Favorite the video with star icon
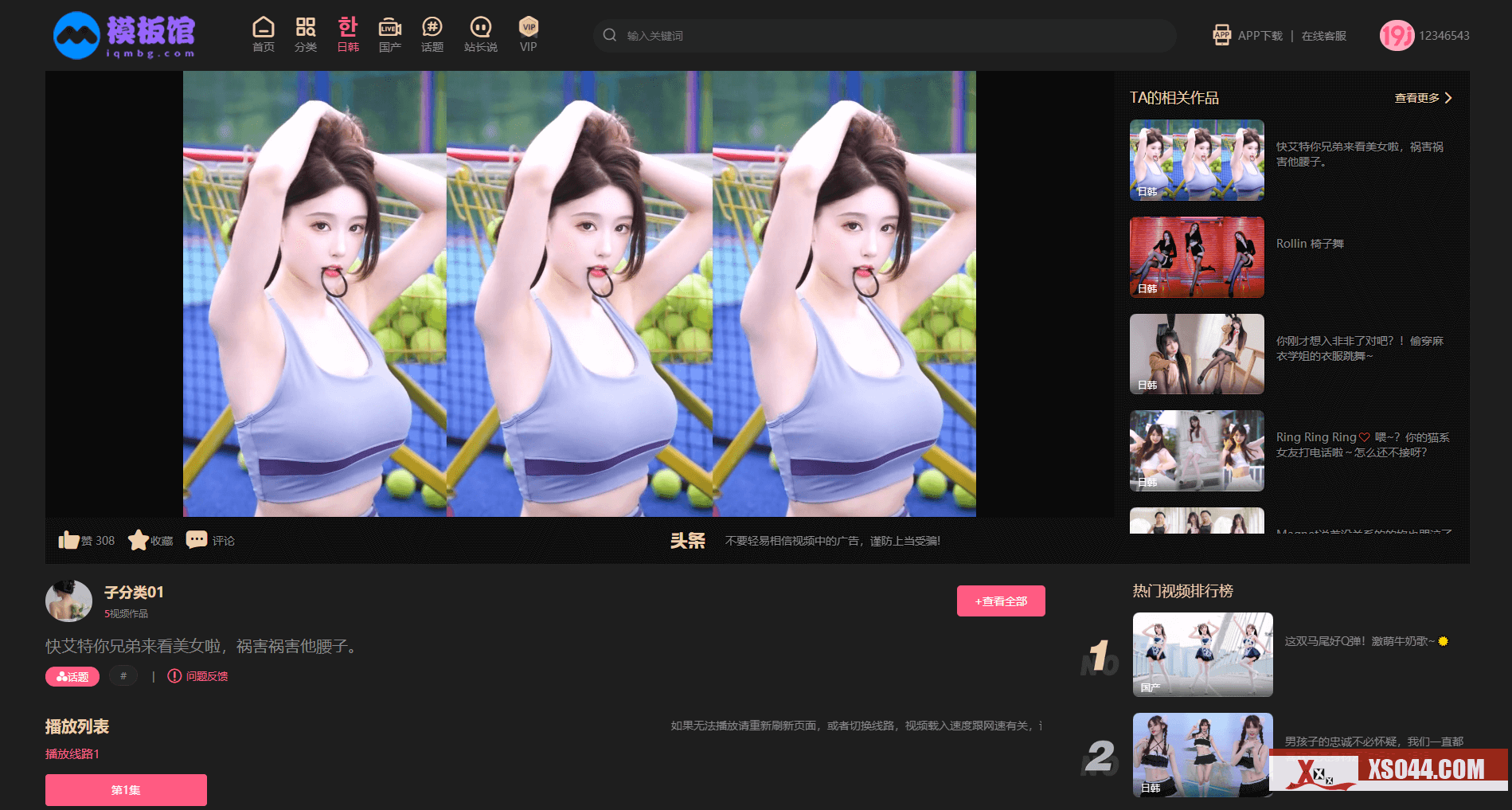 139,540
